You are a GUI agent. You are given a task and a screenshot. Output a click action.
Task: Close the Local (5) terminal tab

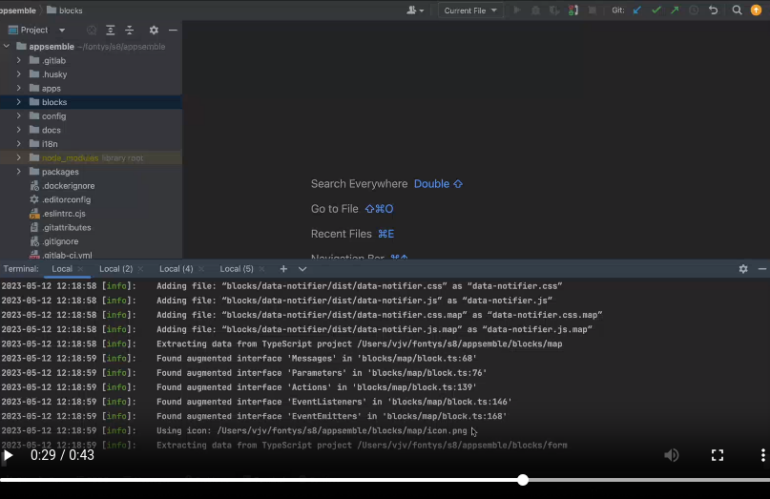pyautogui.click(x=262, y=269)
